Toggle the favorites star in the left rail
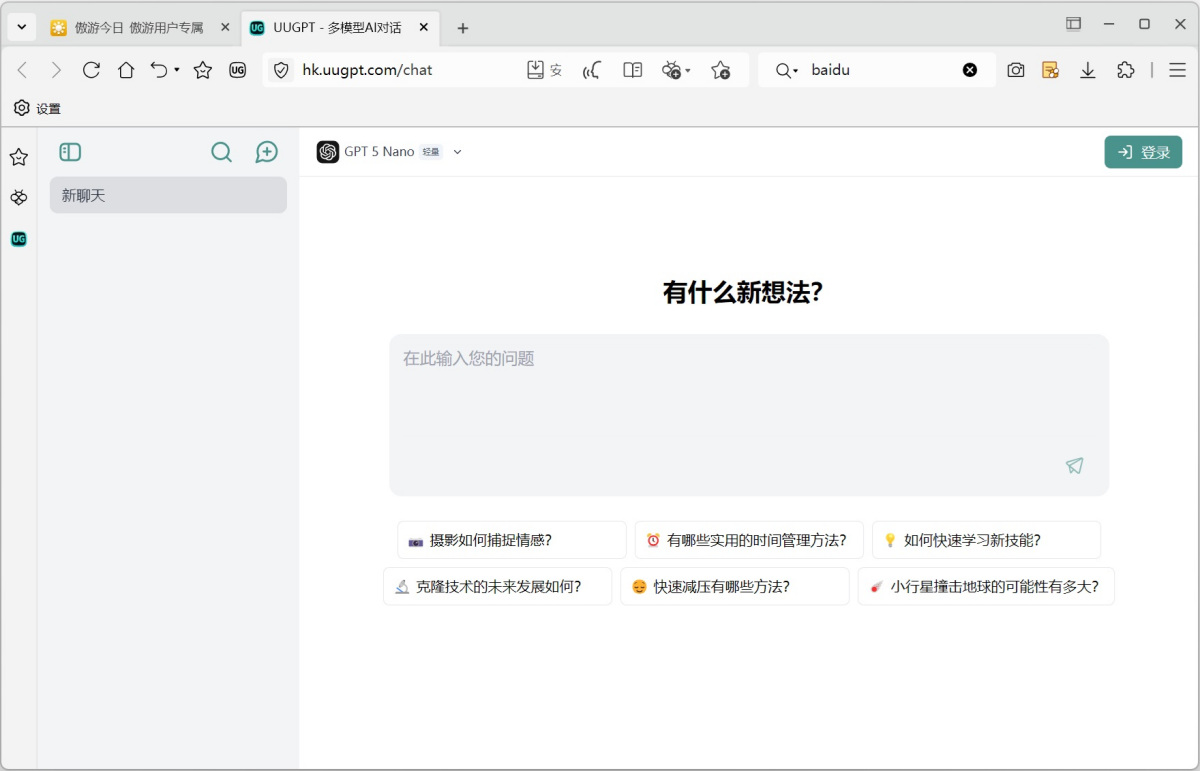The width and height of the screenshot is (1200, 771). 18,156
